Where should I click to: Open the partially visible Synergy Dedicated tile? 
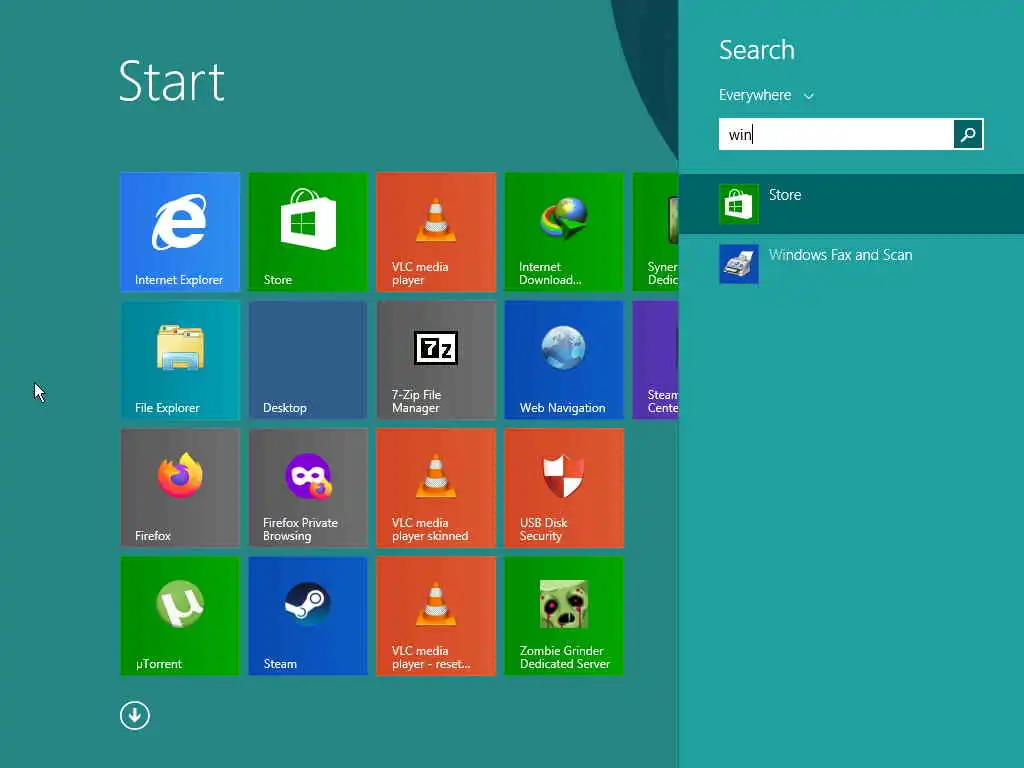click(656, 231)
